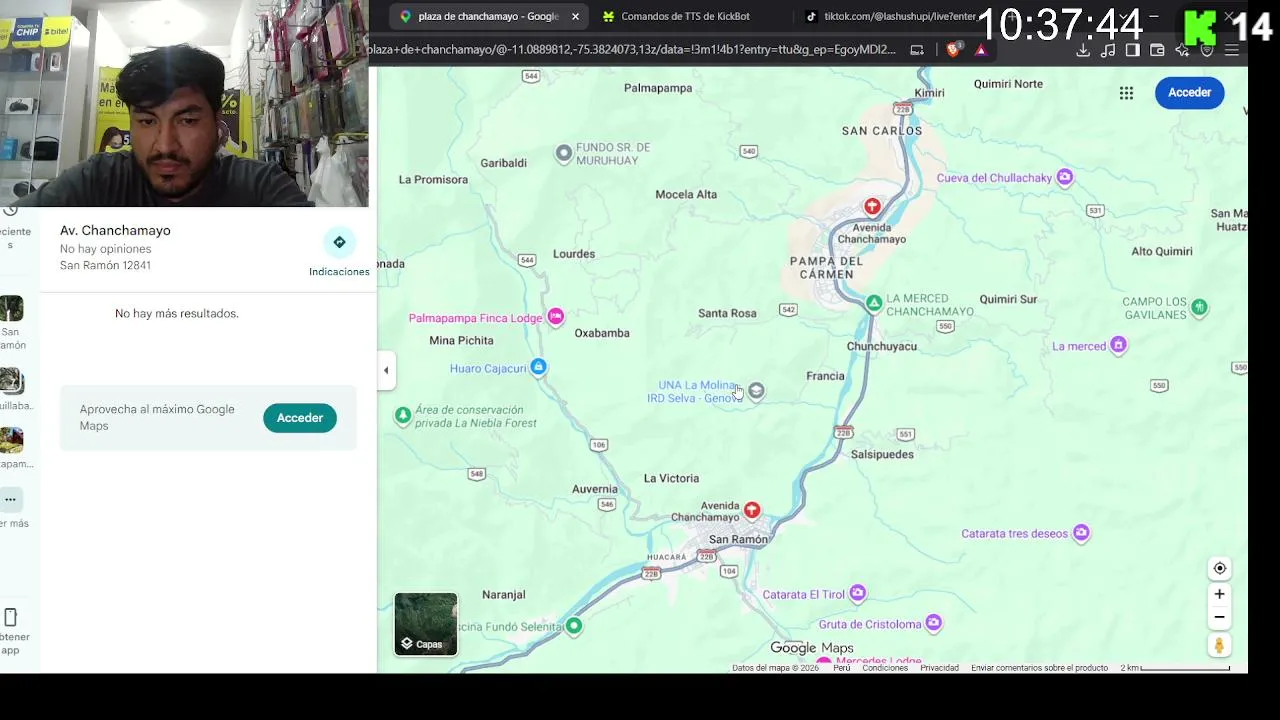
Task: Click the Piscina Fundo Selenita green pin
Action: pos(573,626)
